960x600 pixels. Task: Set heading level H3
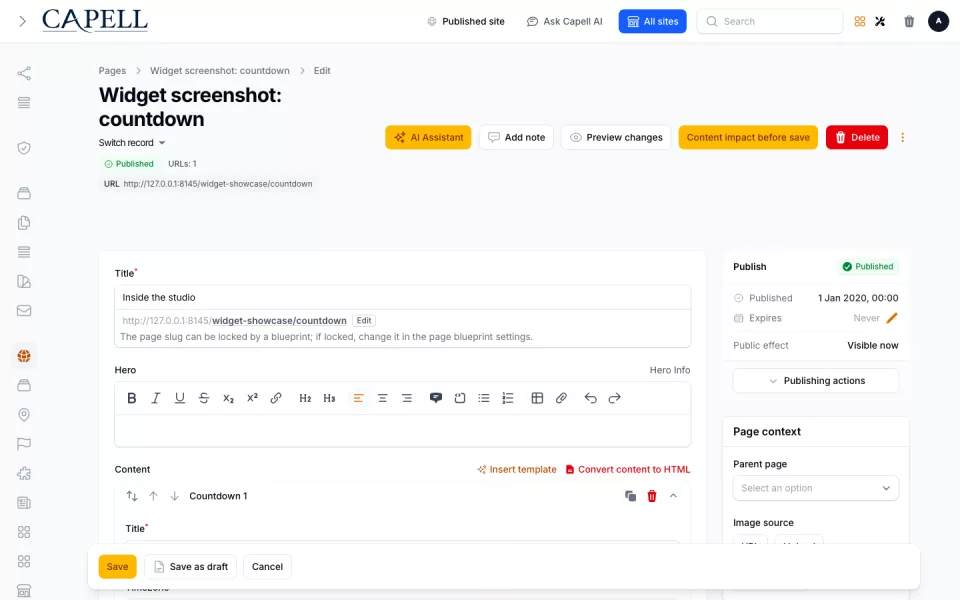(329, 398)
